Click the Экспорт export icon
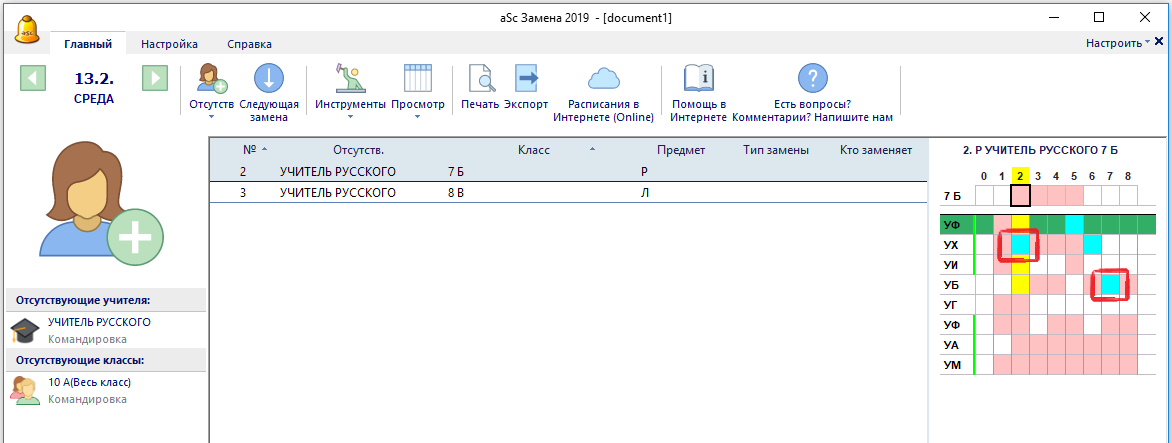This screenshot has width=1172, height=443. coord(526,79)
